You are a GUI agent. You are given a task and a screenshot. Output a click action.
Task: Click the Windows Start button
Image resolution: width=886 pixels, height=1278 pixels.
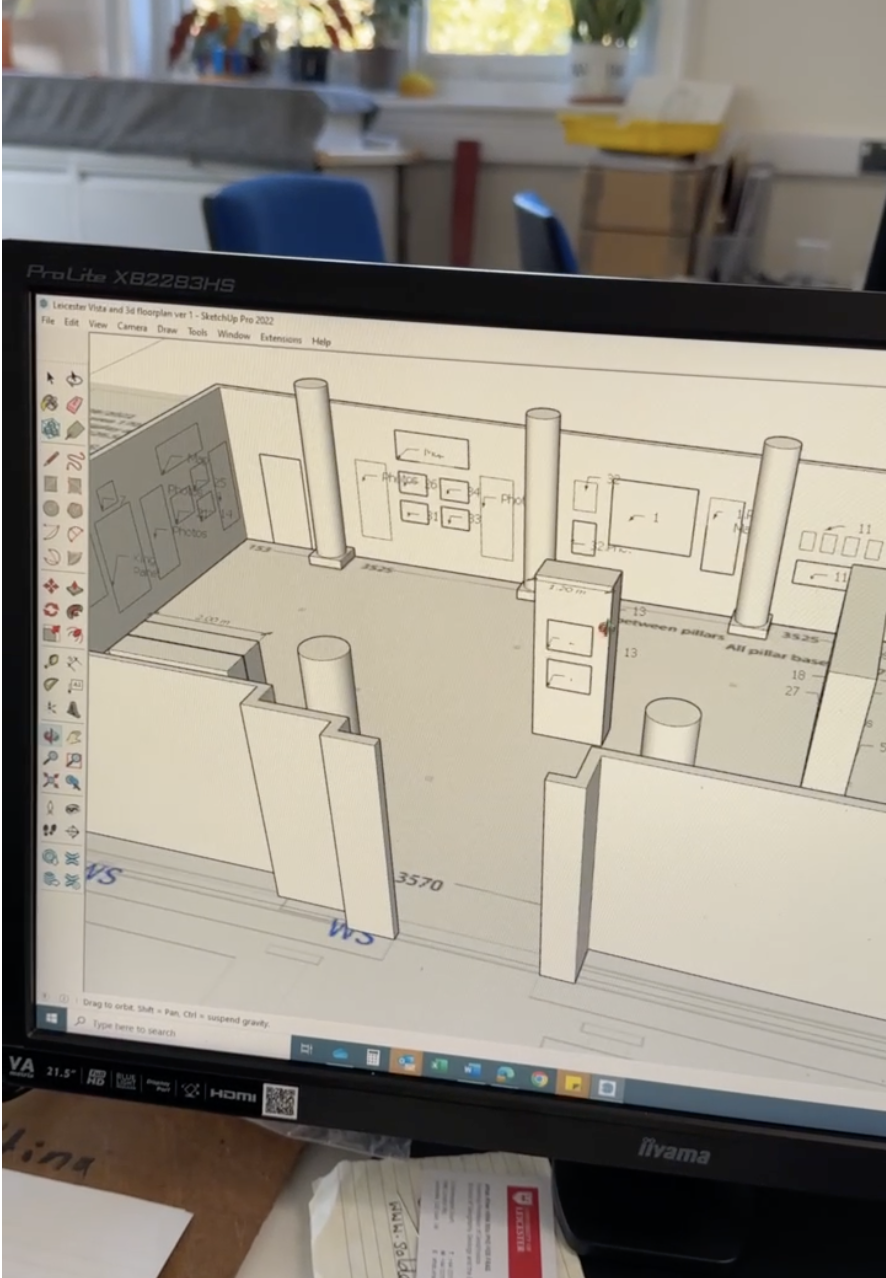(50, 1016)
